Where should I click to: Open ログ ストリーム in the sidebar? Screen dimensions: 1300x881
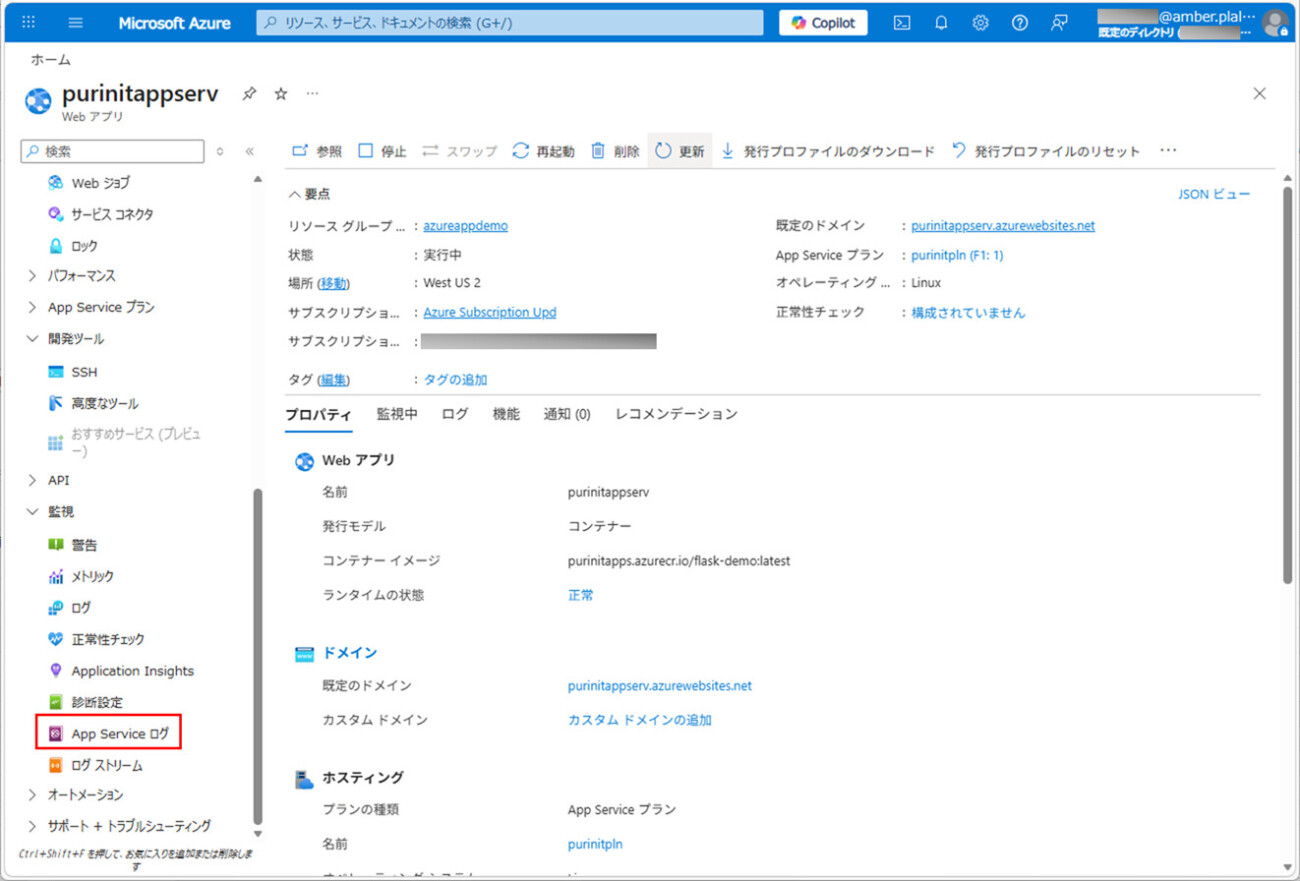[x=106, y=765]
